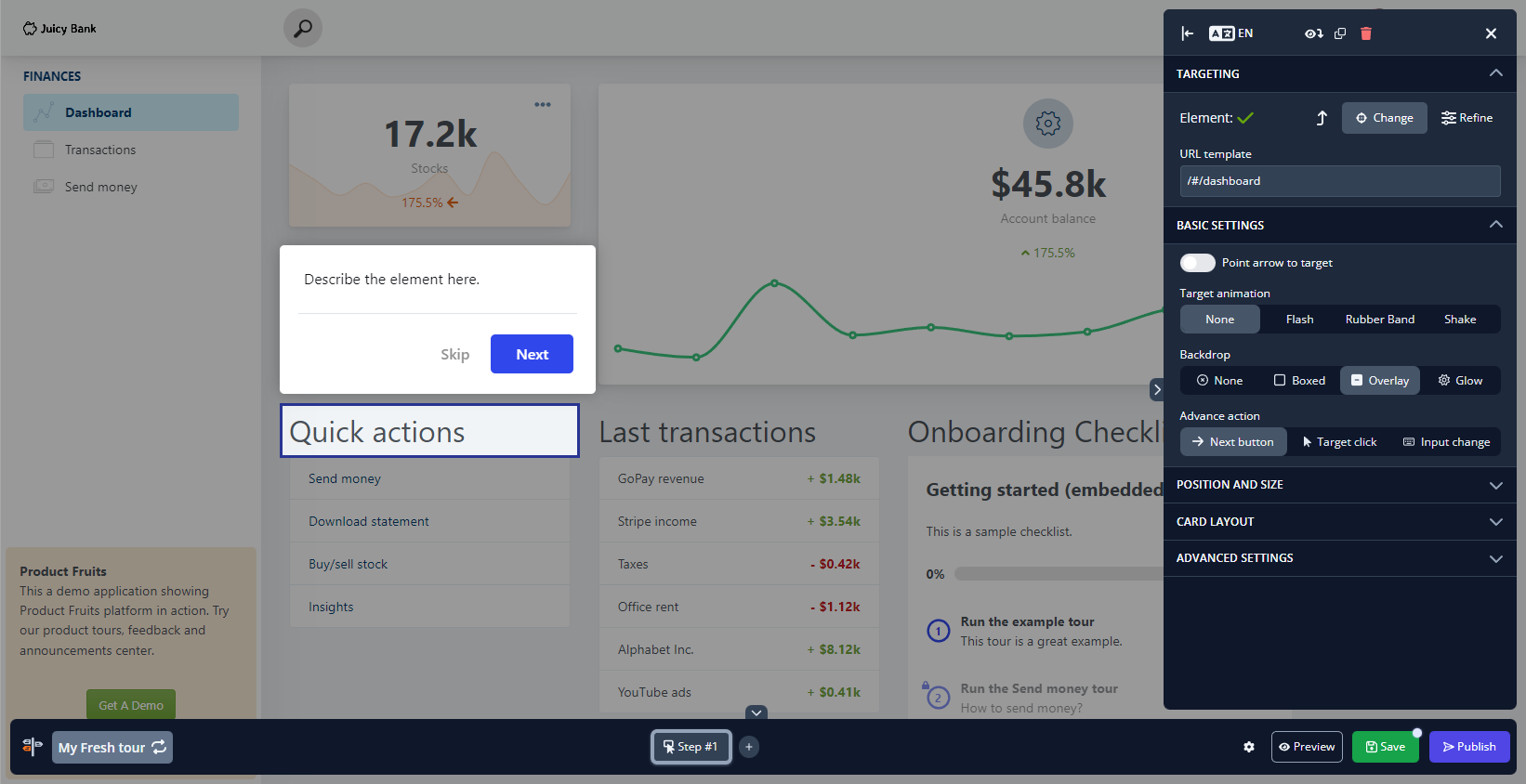The image size is (1526, 784).
Task: Open Transactions in the Finances sidebar
Action: (100, 150)
